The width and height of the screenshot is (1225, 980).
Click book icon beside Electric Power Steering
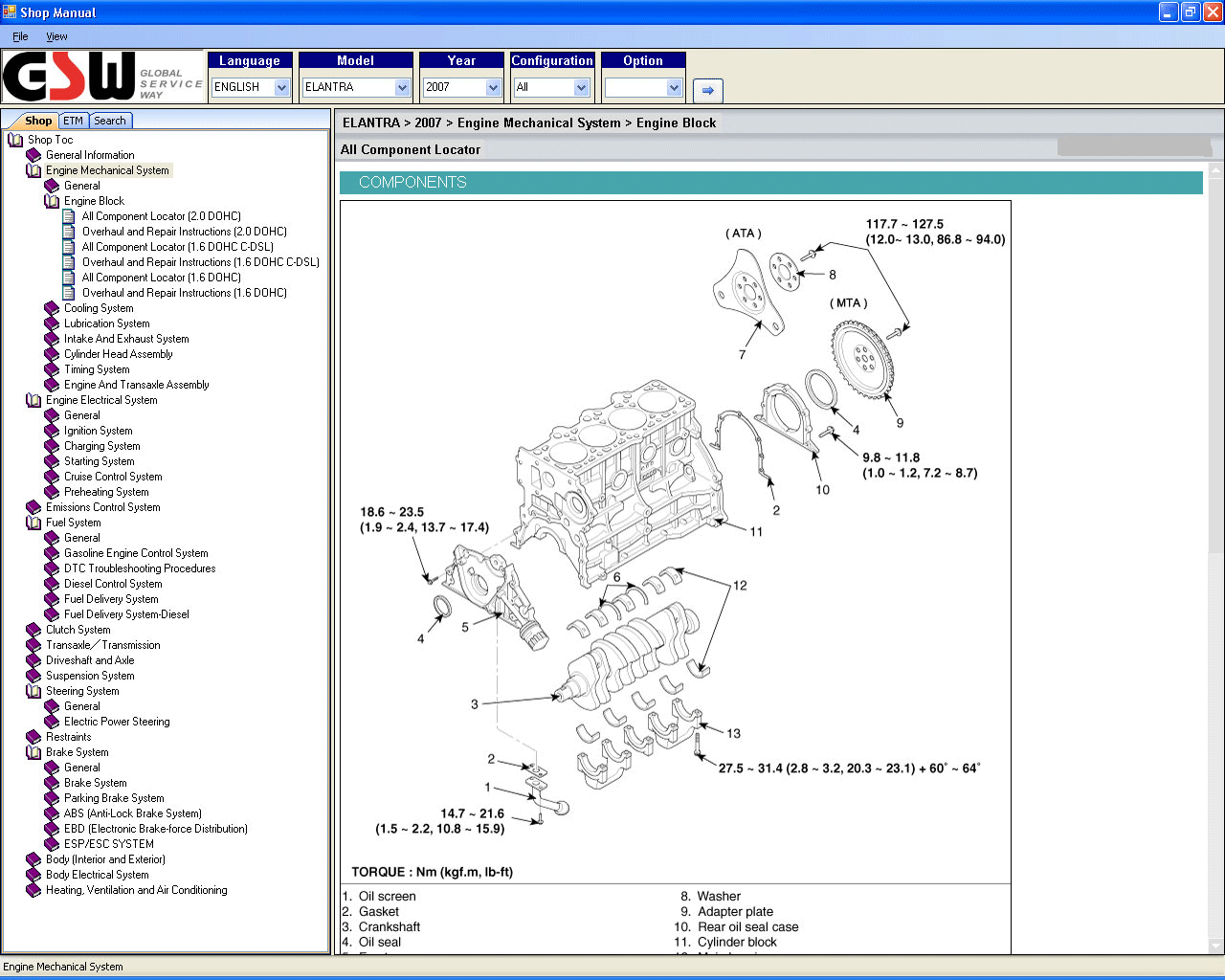tap(52, 722)
